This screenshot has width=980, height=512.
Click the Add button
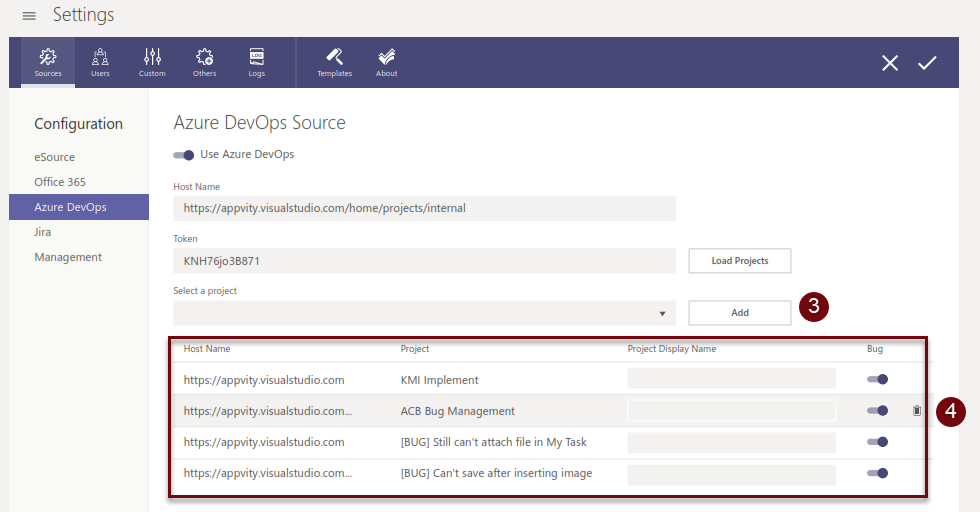(x=740, y=313)
